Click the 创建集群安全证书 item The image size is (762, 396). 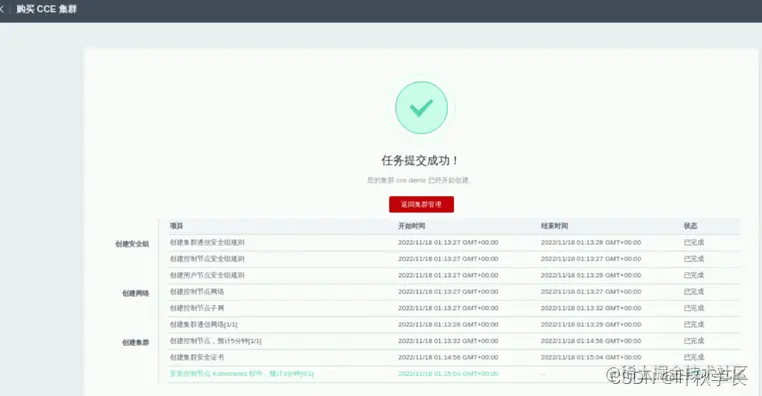coord(197,357)
